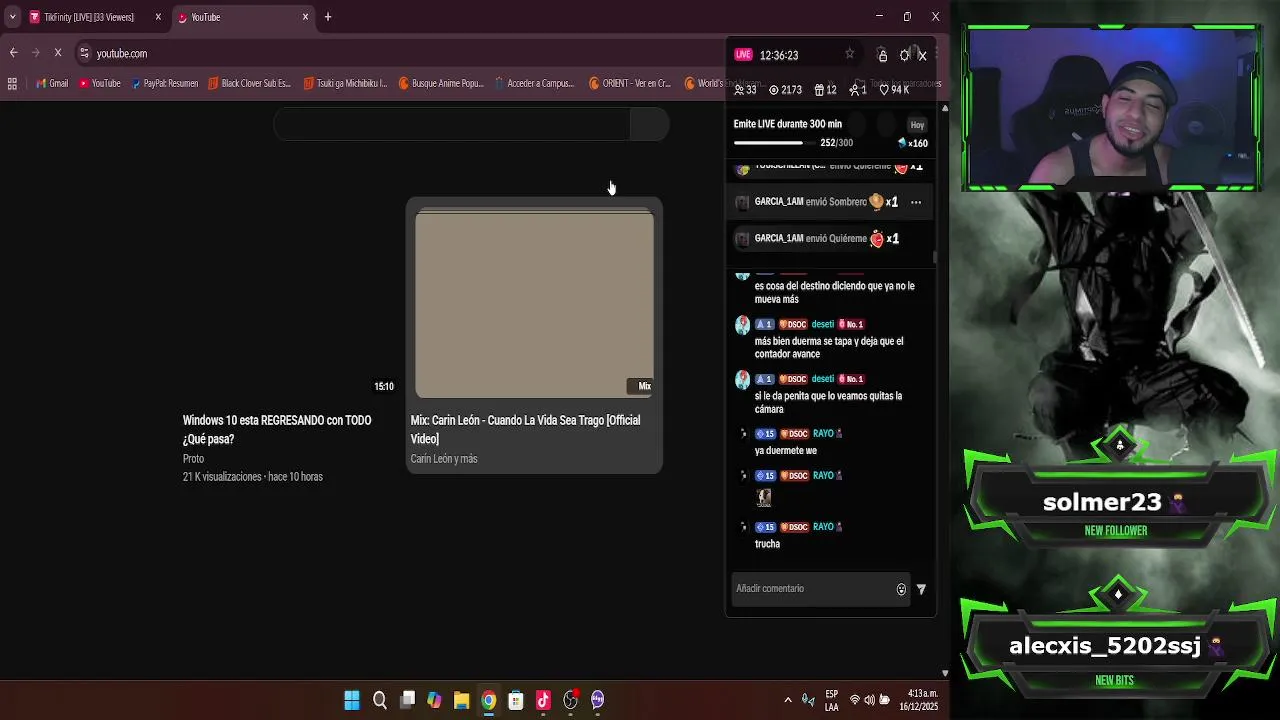
Task: Open a new browser tab
Action: [328, 17]
